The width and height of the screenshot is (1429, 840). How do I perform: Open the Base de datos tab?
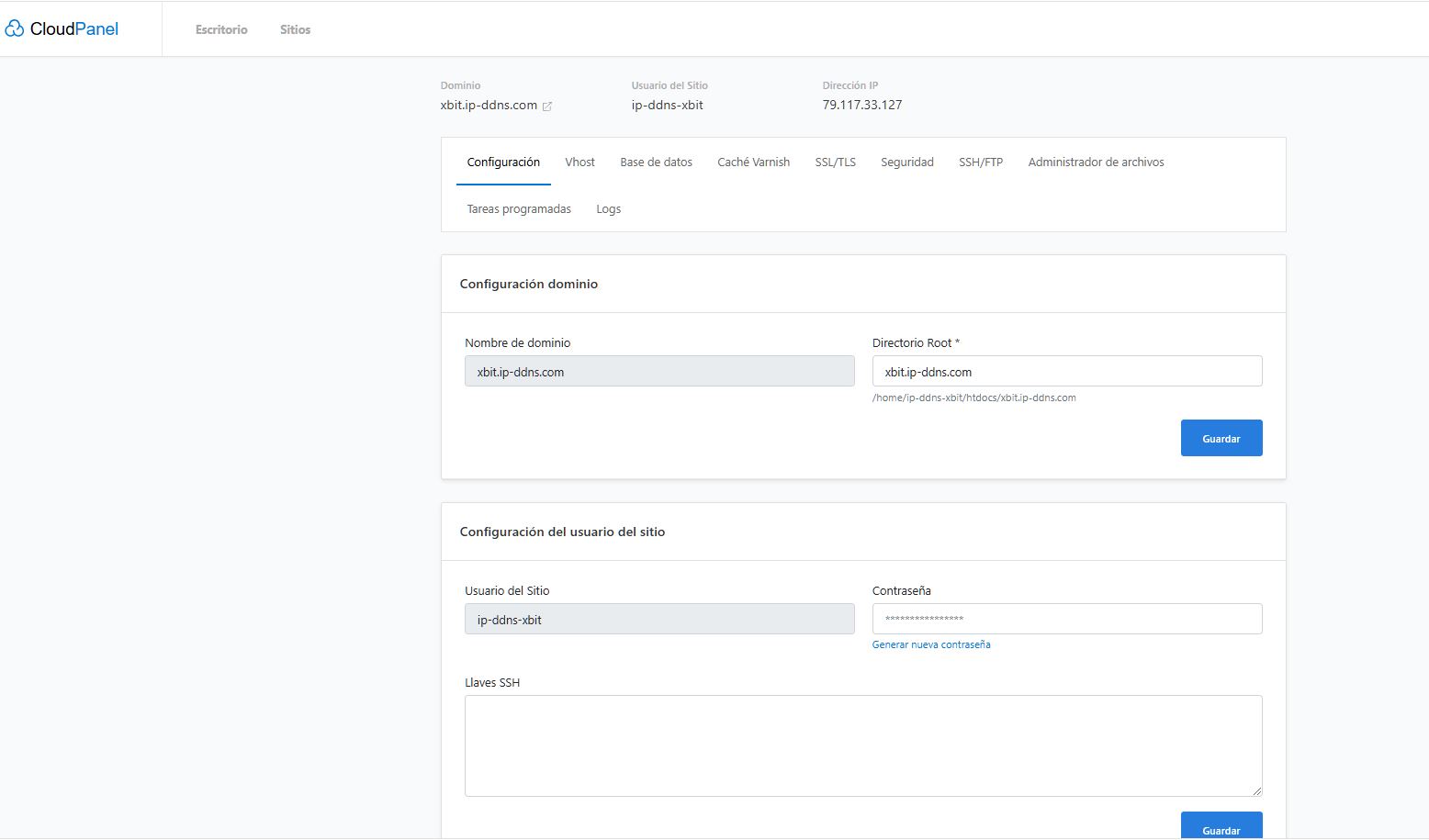[656, 162]
